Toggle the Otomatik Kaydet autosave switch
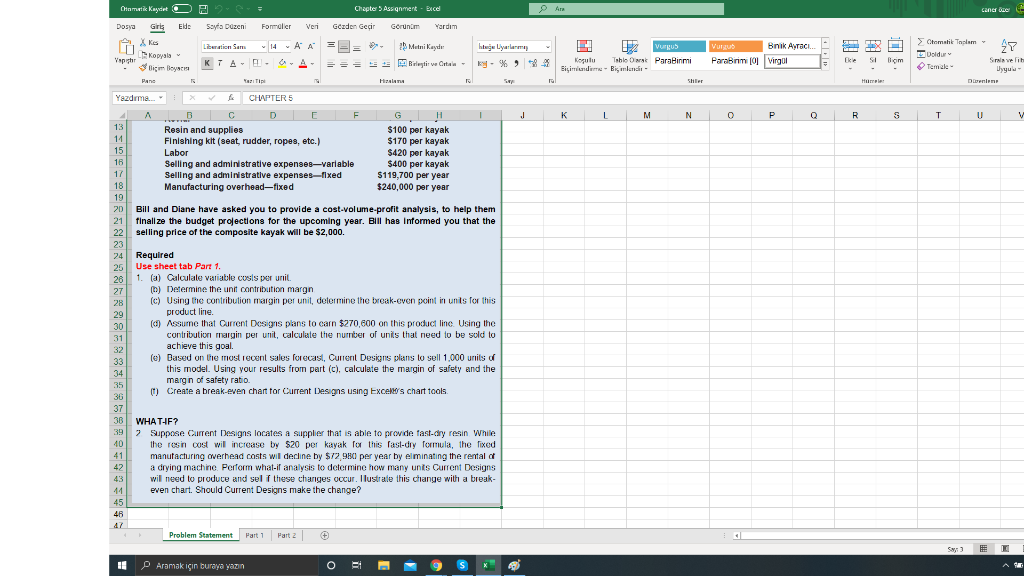Screen dimensions: 1024x576 (x=182, y=9)
